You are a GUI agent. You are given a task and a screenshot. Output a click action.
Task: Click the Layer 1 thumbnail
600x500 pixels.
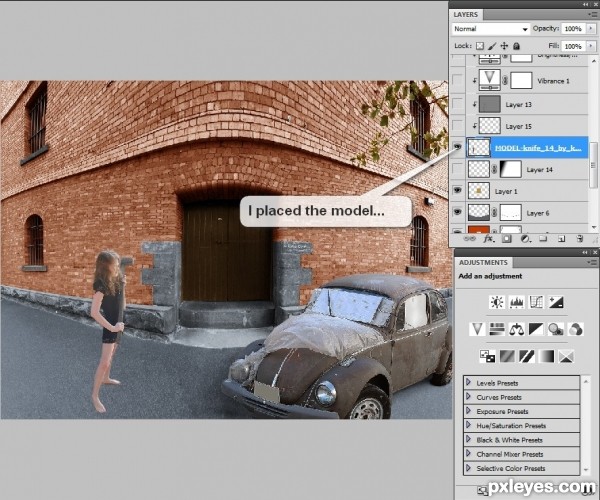pyautogui.click(x=478, y=191)
